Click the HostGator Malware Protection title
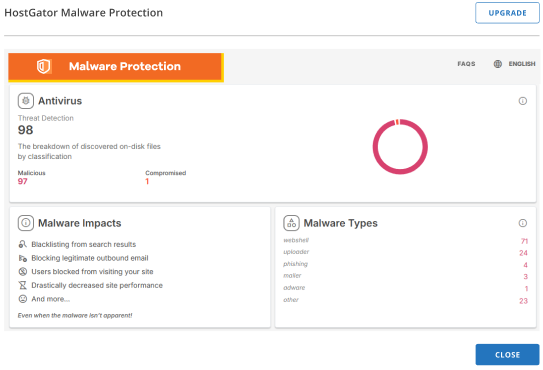The width and height of the screenshot is (543, 370). pyautogui.click(x=83, y=13)
